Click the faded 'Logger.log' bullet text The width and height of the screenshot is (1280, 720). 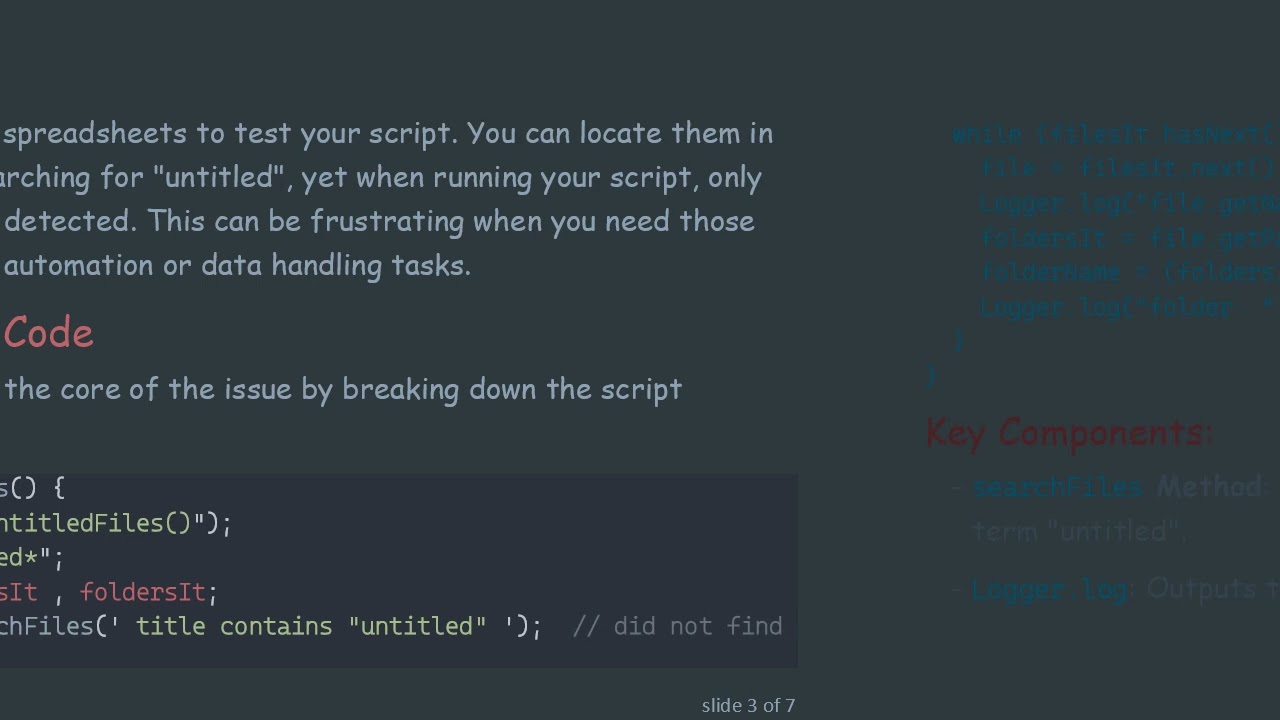pos(1050,590)
